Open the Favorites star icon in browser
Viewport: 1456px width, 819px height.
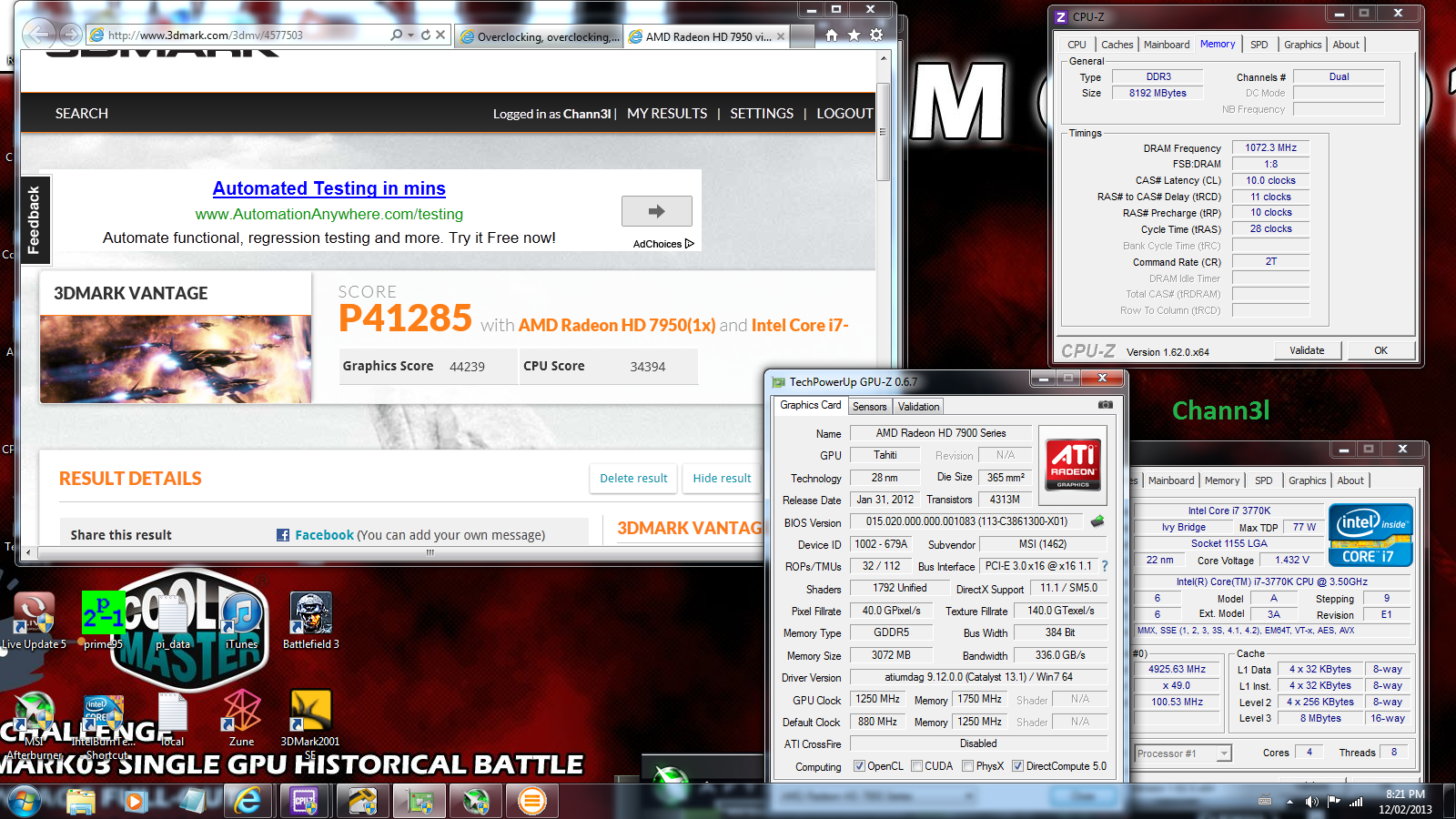coord(854,35)
